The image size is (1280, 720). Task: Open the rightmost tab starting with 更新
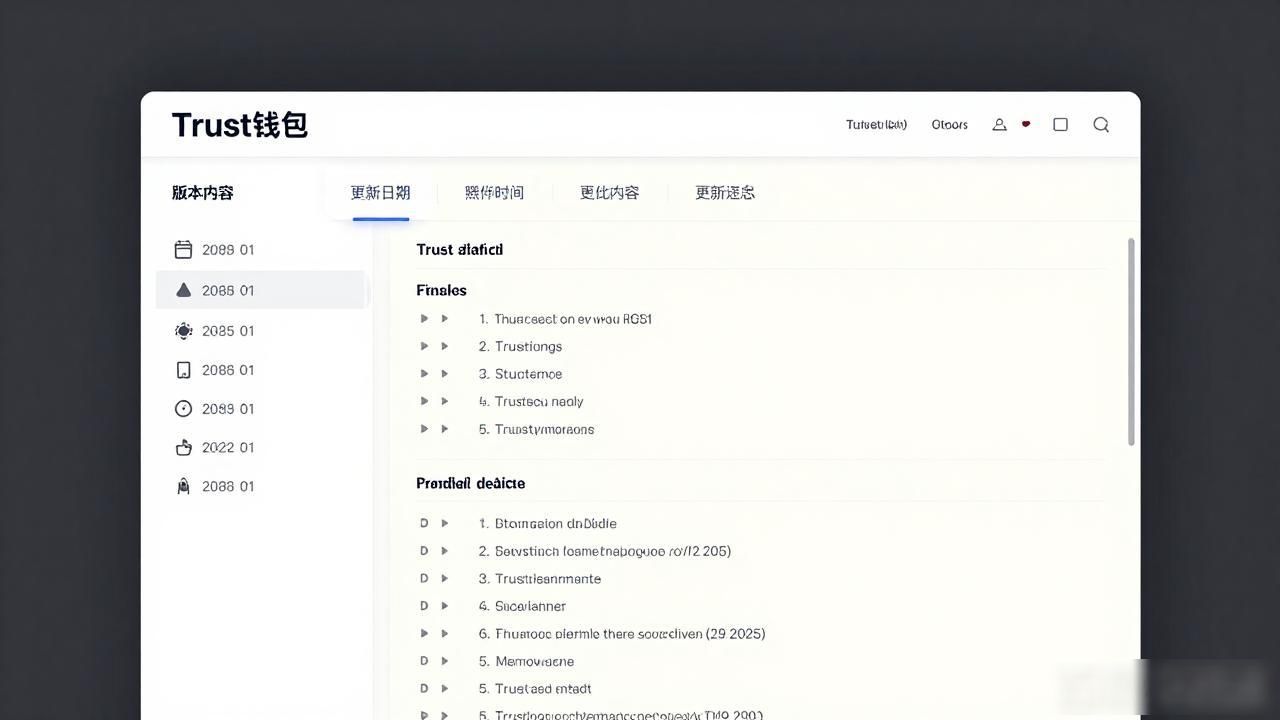[725, 193]
